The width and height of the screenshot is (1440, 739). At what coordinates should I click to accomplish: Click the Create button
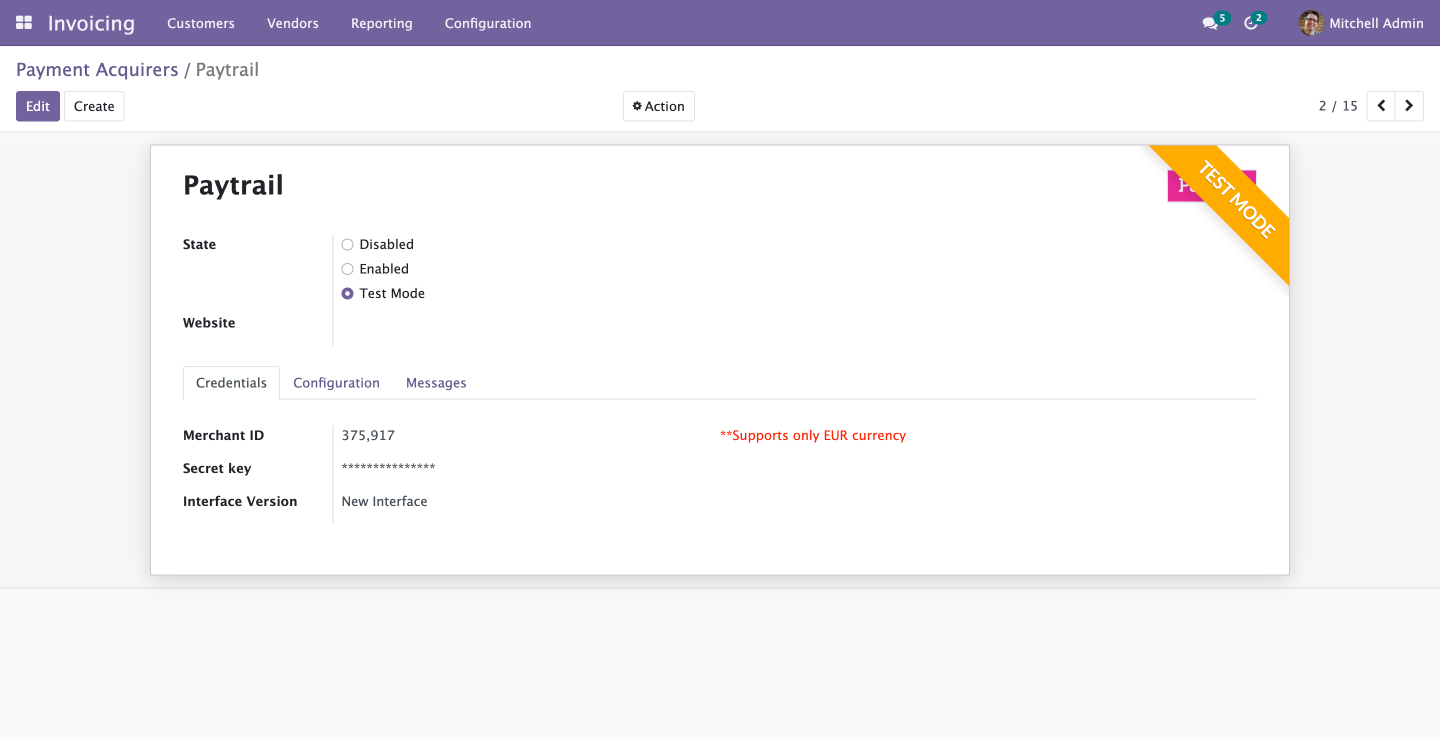pyautogui.click(x=94, y=106)
